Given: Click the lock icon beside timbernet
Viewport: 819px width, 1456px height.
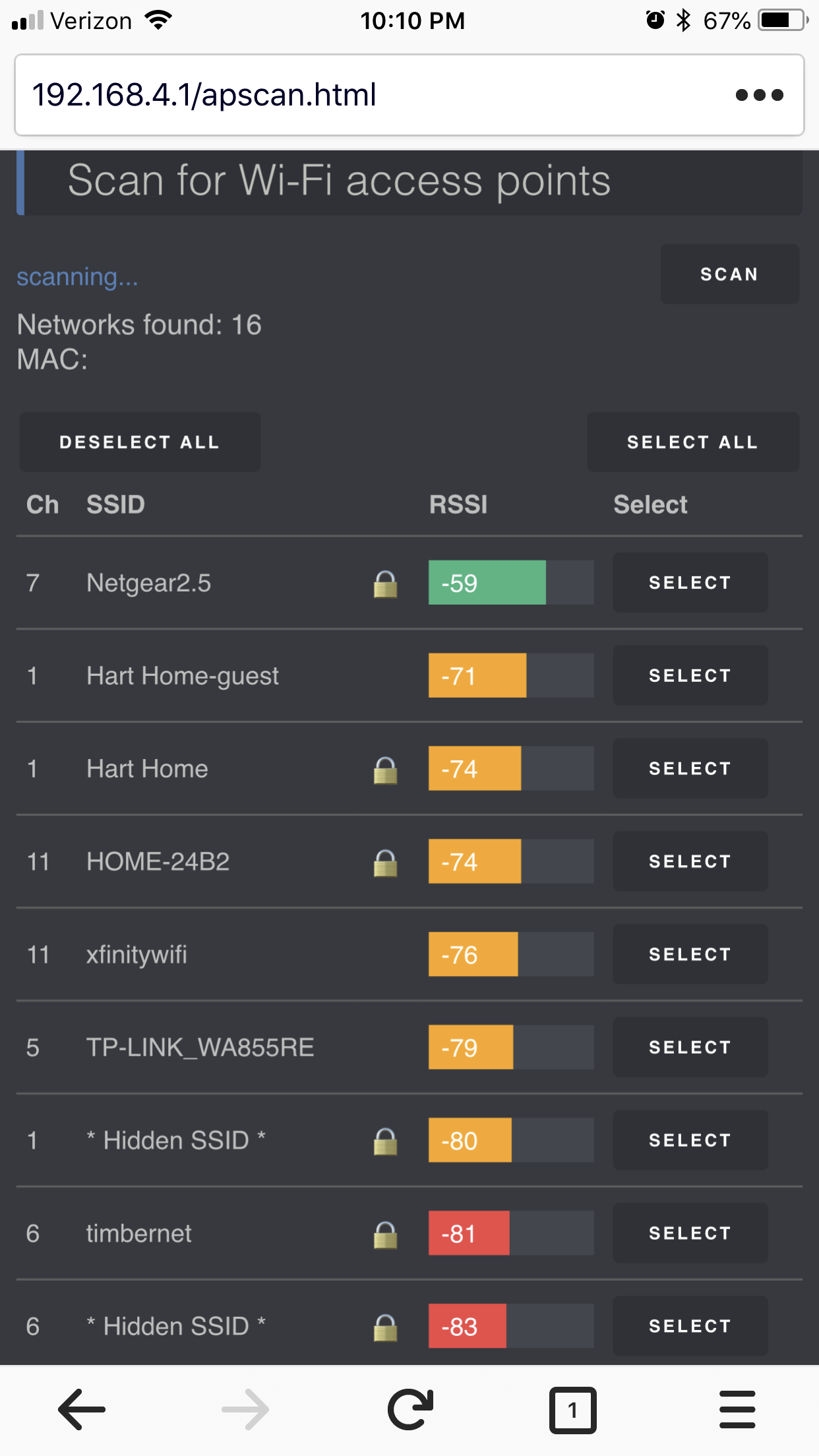Looking at the screenshot, I should [386, 1234].
